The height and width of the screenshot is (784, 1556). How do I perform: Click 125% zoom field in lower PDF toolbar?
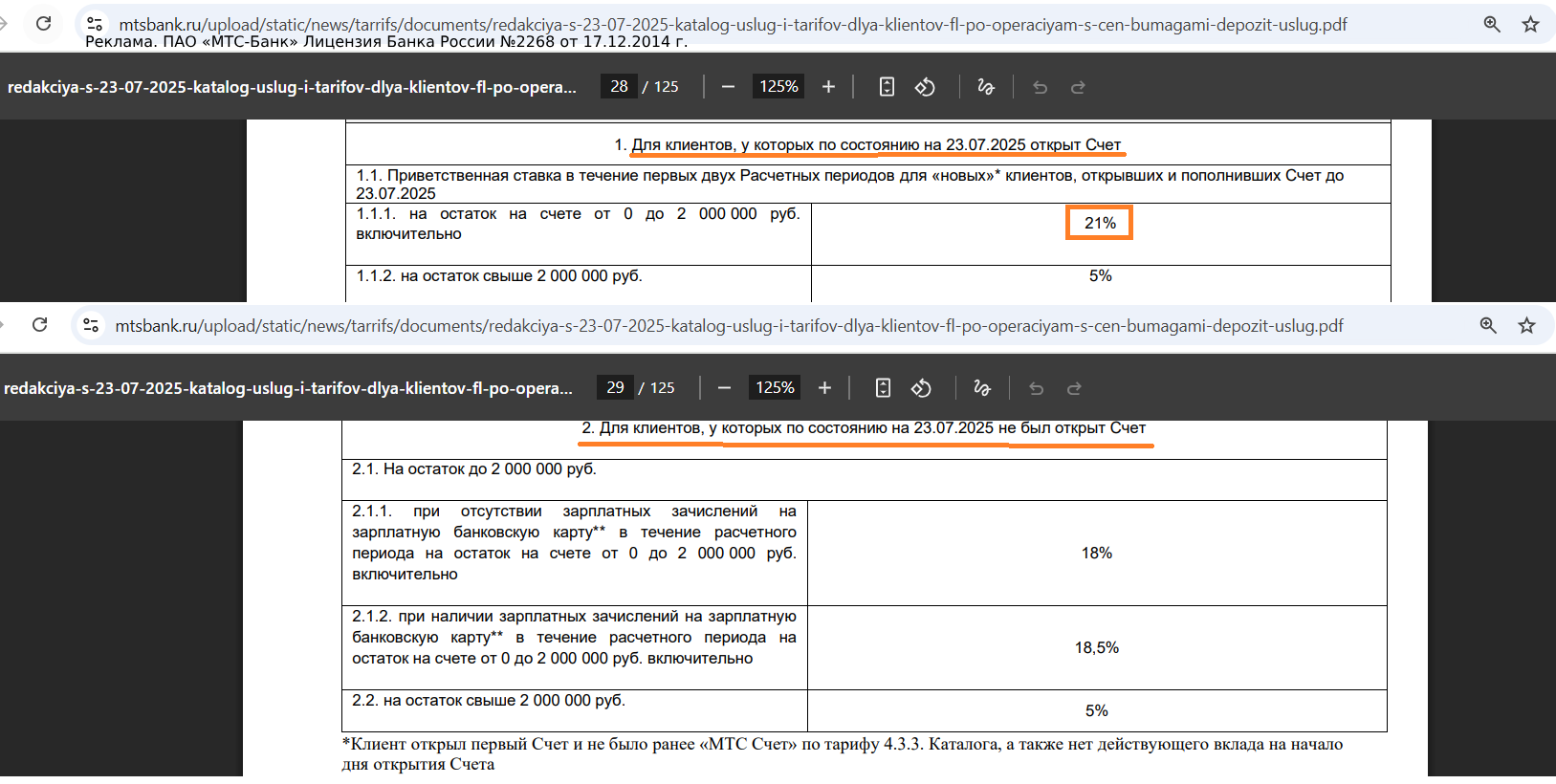tap(775, 387)
